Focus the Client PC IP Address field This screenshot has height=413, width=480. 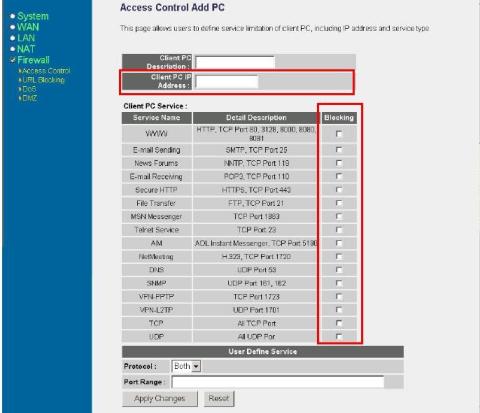tap(227, 82)
